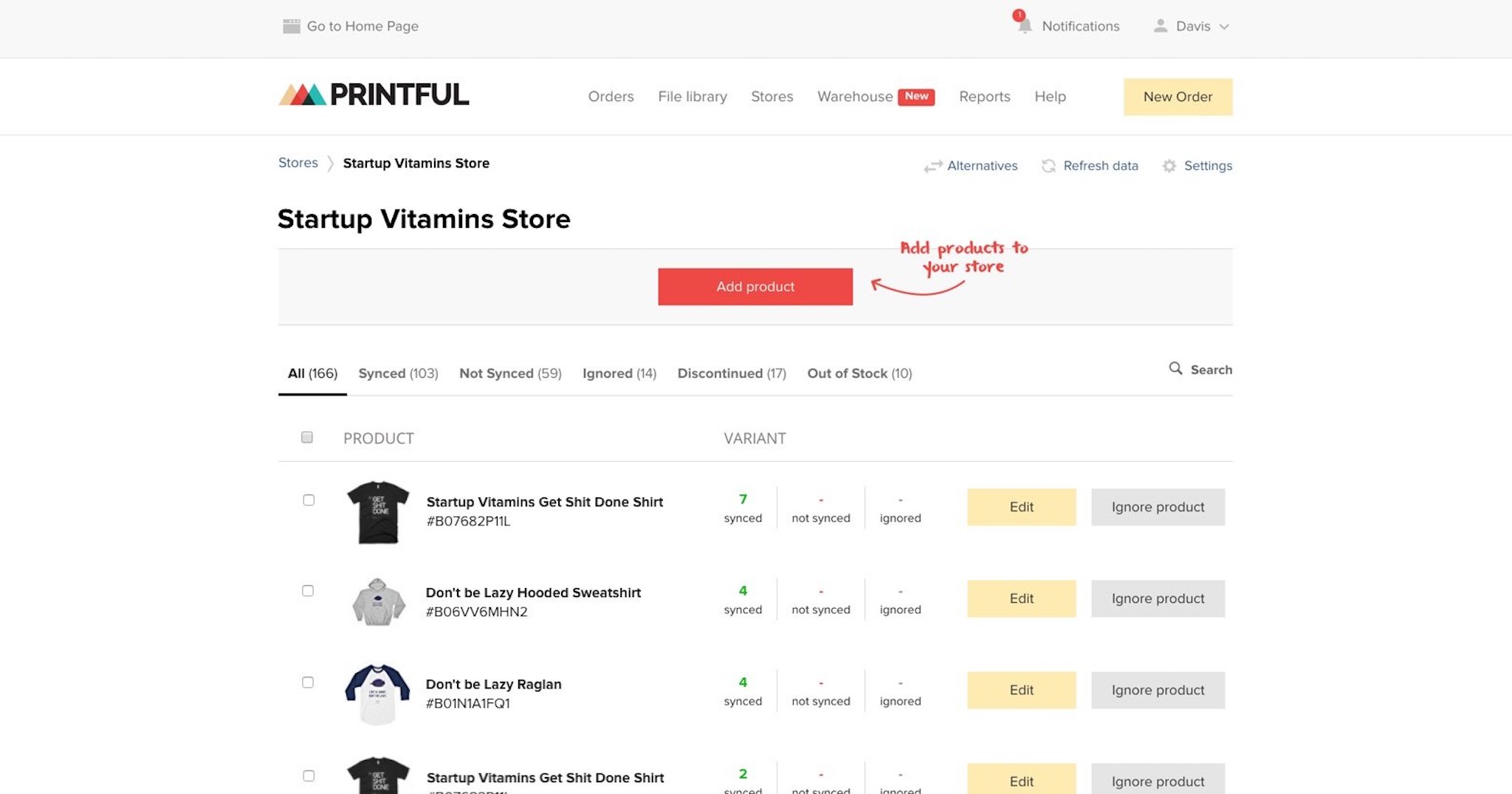
Task: Edit the bottom Get Shit Done Shirt
Action: (1021, 779)
